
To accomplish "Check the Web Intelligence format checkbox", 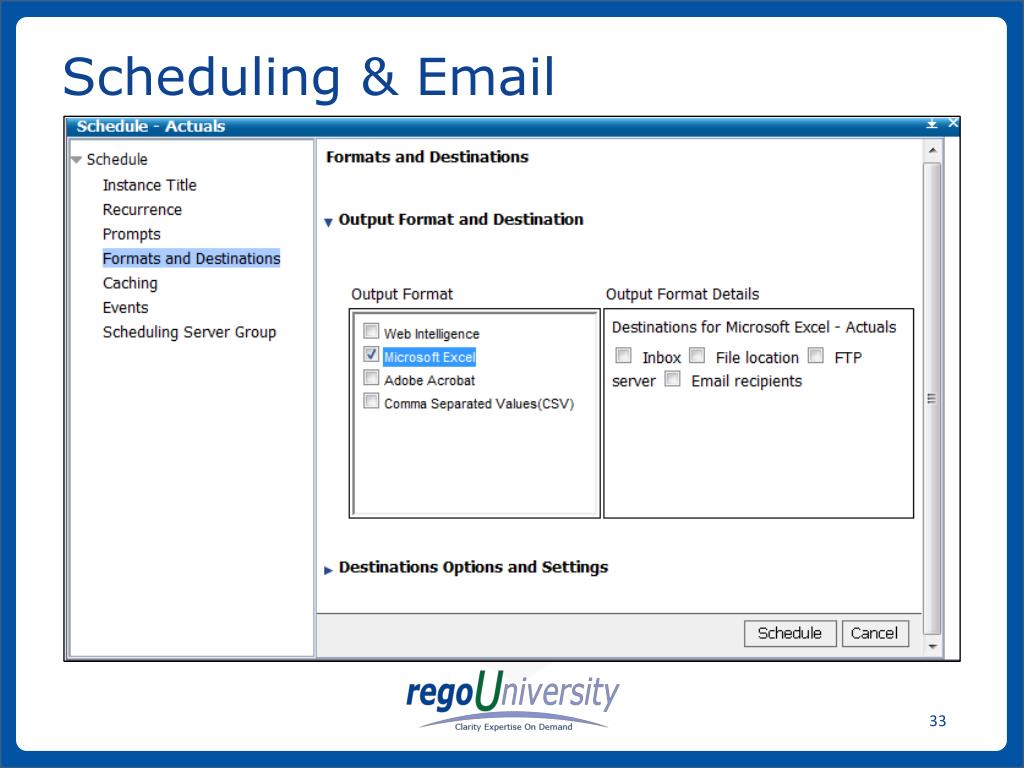I will click(371, 331).
